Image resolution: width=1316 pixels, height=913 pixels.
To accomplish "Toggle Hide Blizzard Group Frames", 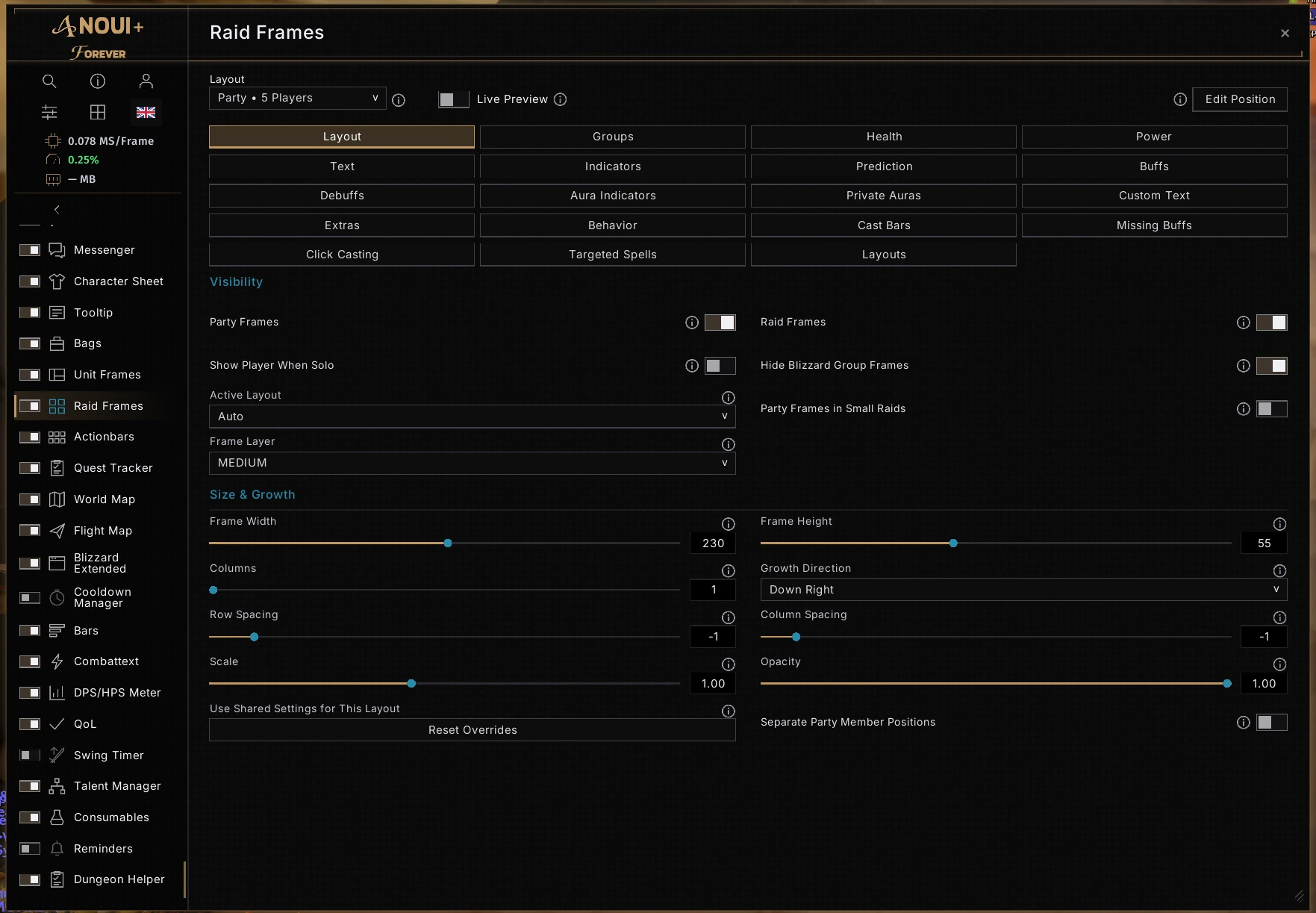I will pos(1272,366).
